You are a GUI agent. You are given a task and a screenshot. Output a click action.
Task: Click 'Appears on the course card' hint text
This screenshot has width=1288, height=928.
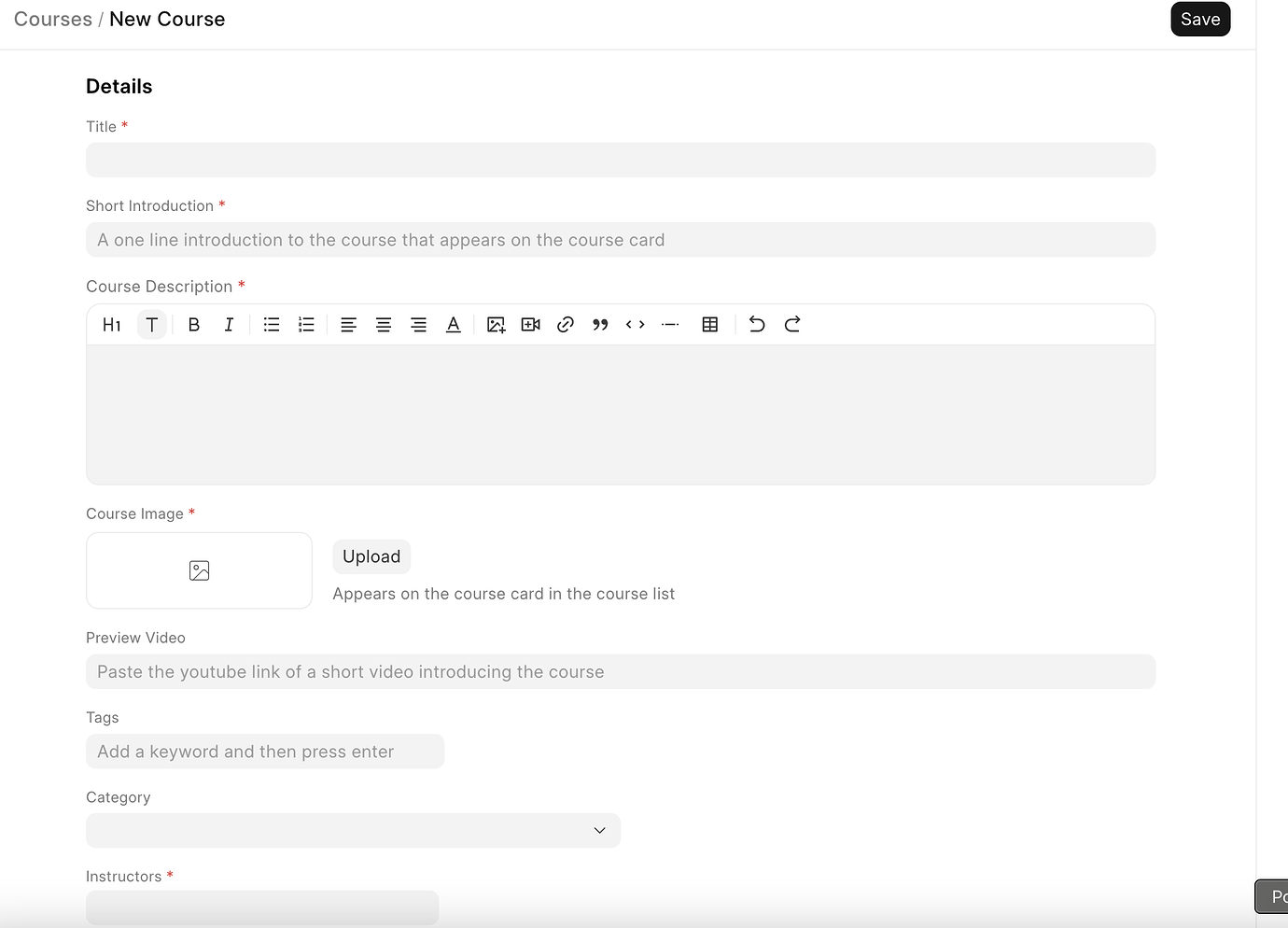point(504,594)
